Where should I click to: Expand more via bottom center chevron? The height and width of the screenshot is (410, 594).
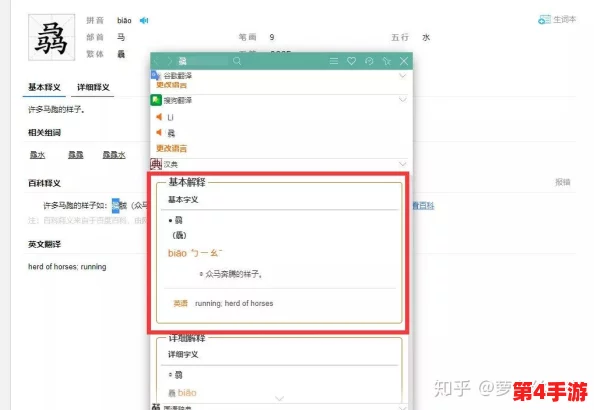click(280, 398)
